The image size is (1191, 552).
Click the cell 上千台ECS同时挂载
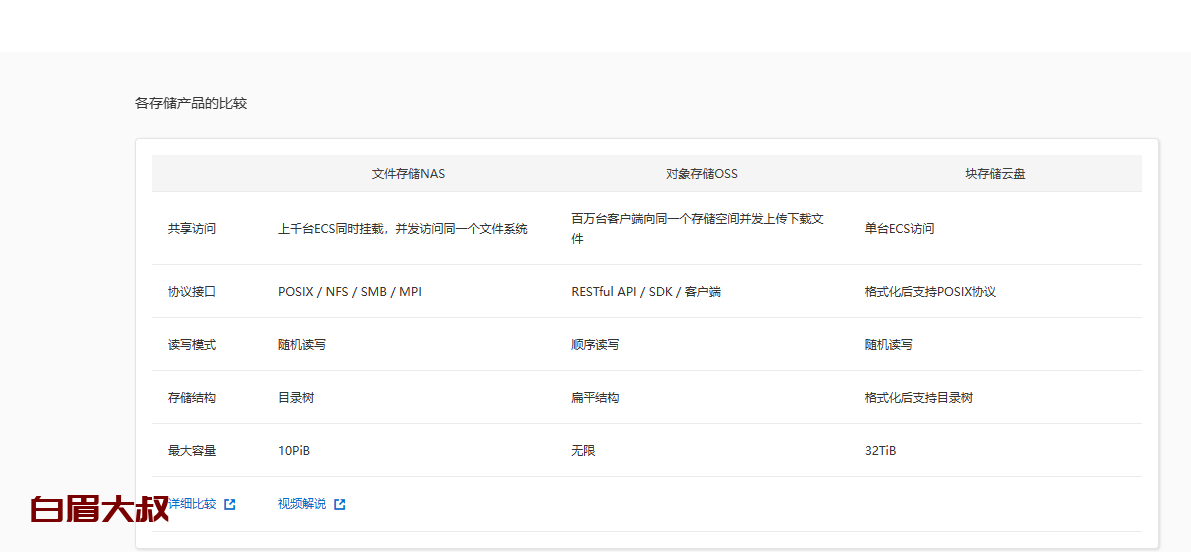[403, 229]
